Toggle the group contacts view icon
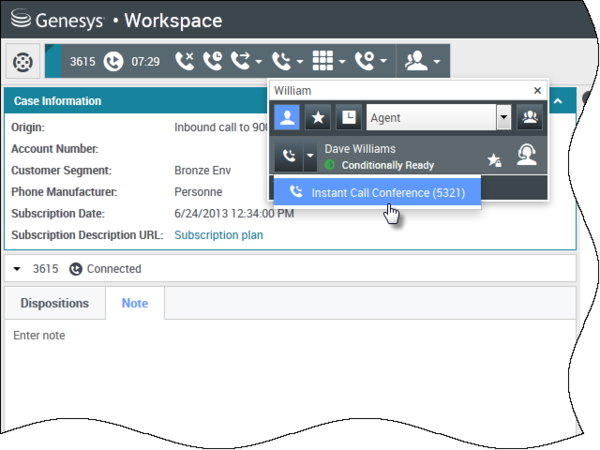Viewport: 600px width, 450px height. [530, 118]
